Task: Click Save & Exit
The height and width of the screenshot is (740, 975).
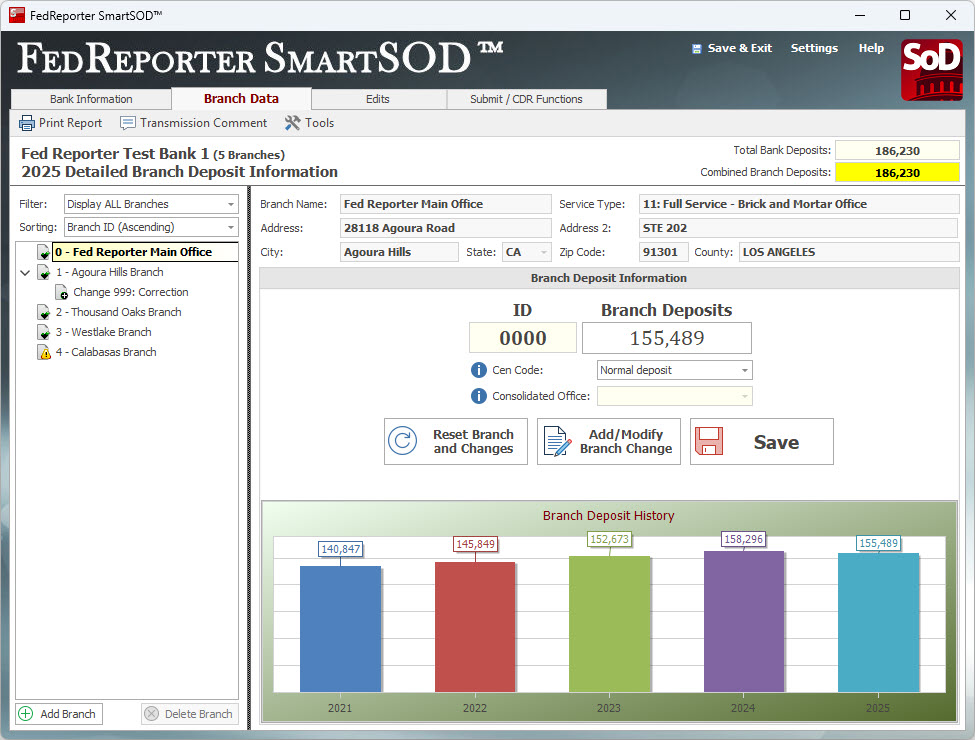Action: click(x=732, y=48)
